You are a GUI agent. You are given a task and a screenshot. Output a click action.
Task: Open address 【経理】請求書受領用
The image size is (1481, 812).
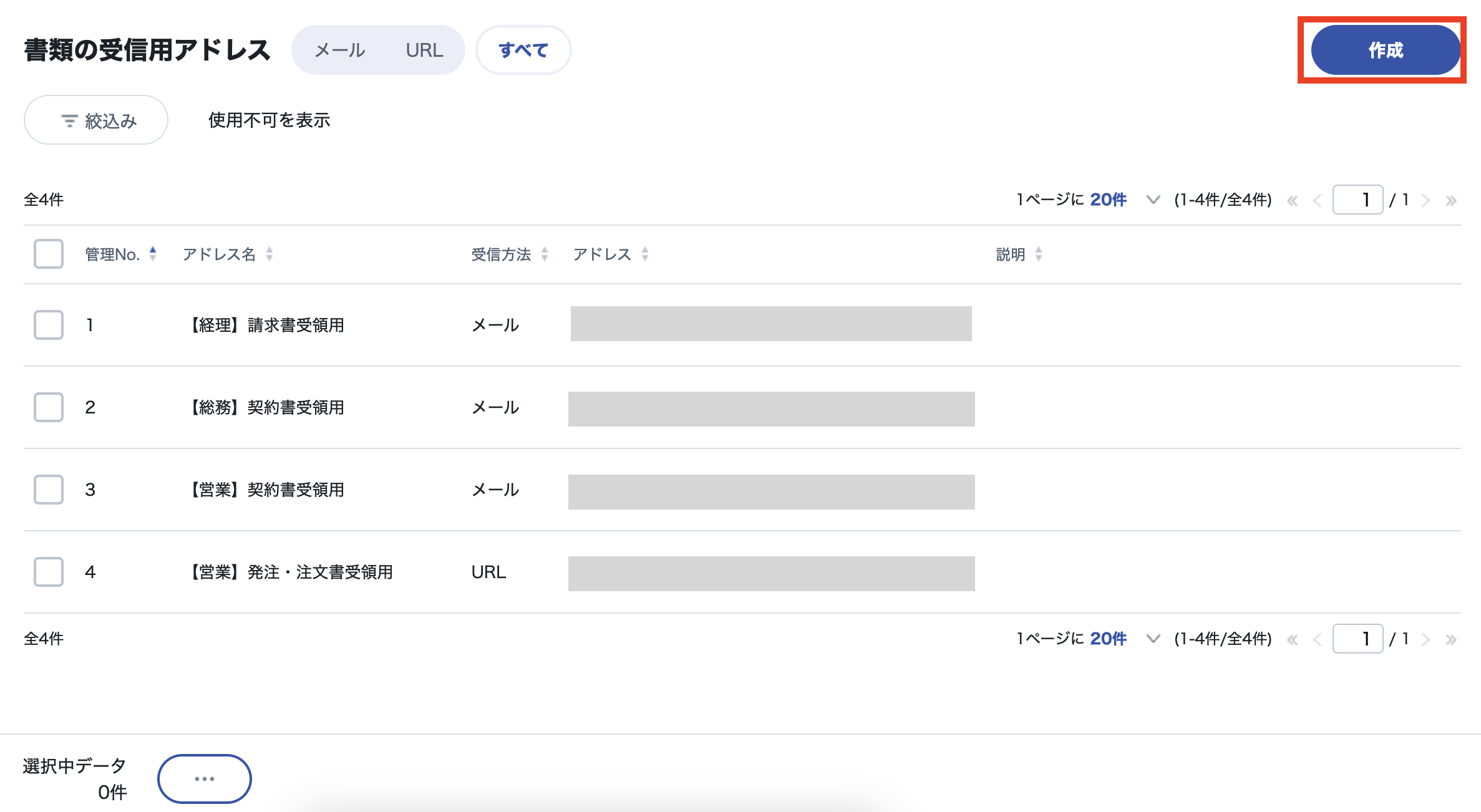click(266, 325)
